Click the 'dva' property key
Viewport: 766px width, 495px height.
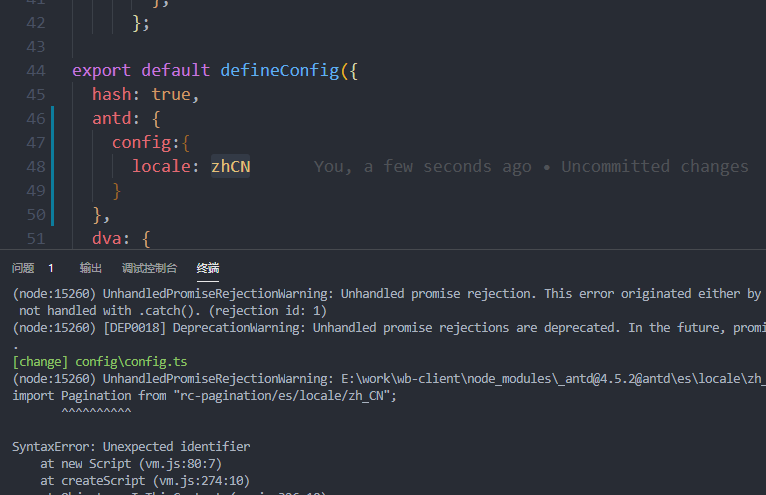(107, 238)
